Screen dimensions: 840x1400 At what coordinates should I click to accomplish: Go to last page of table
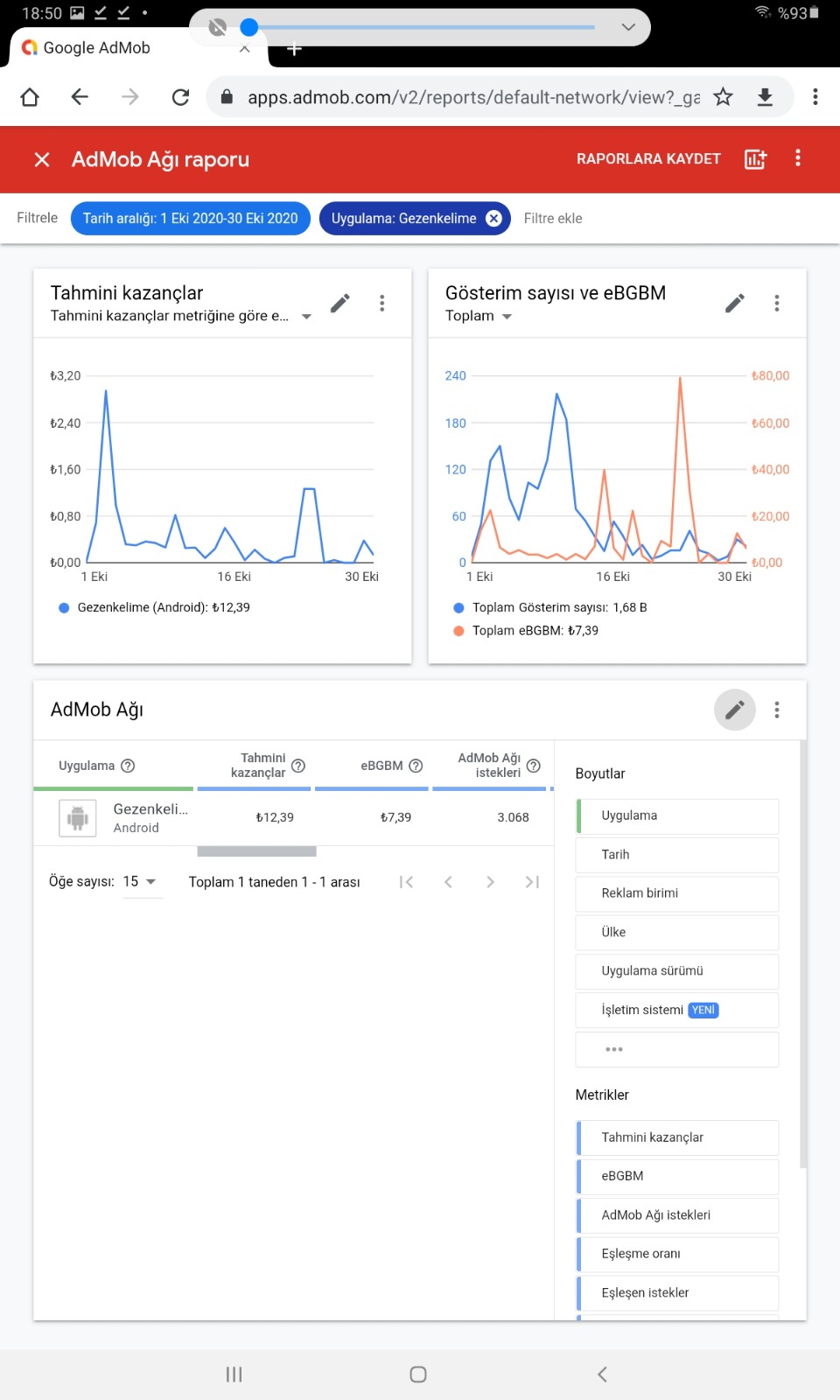[x=532, y=882]
